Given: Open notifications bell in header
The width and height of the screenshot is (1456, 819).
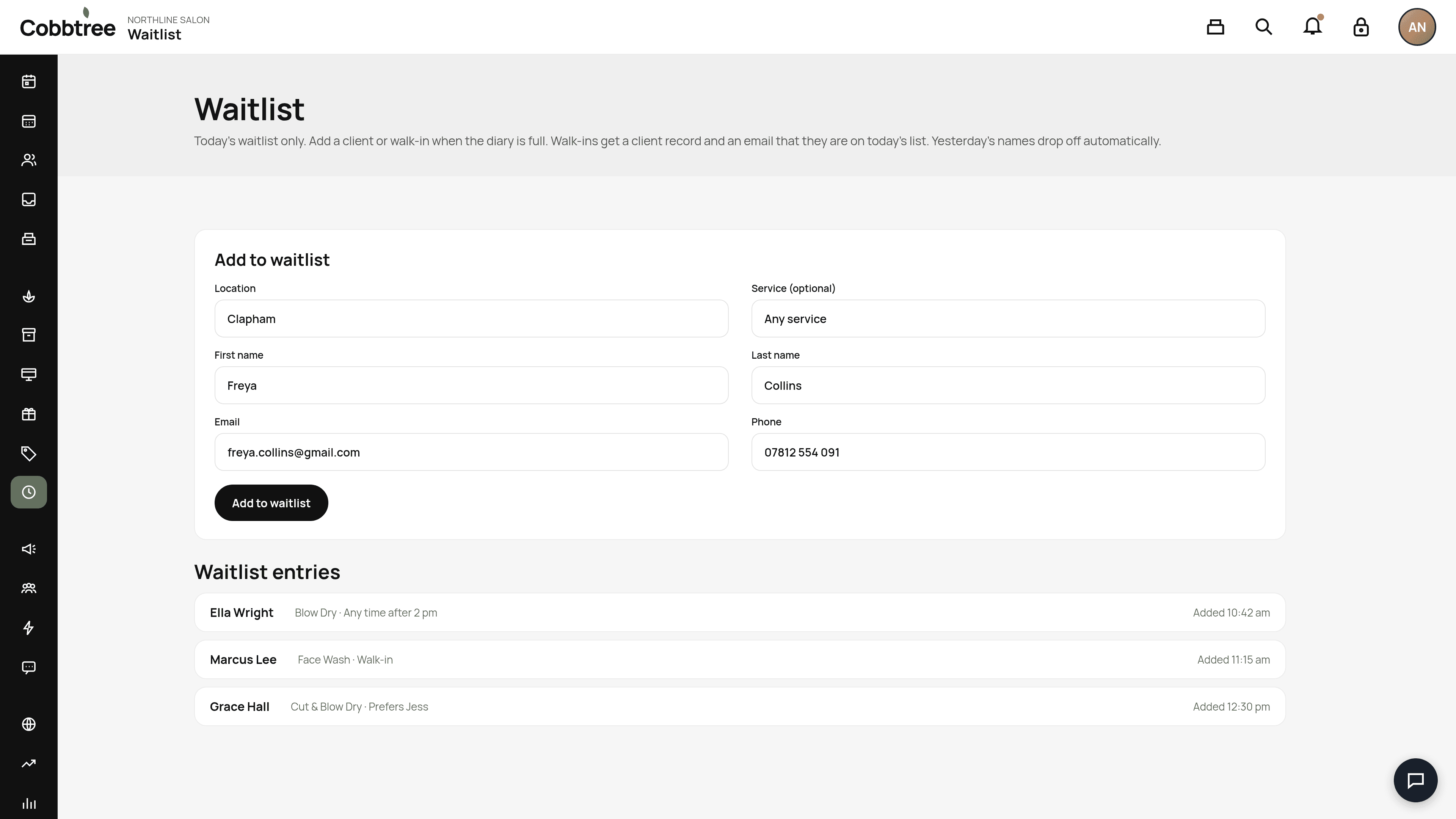Looking at the screenshot, I should [x=1312, y=26].
